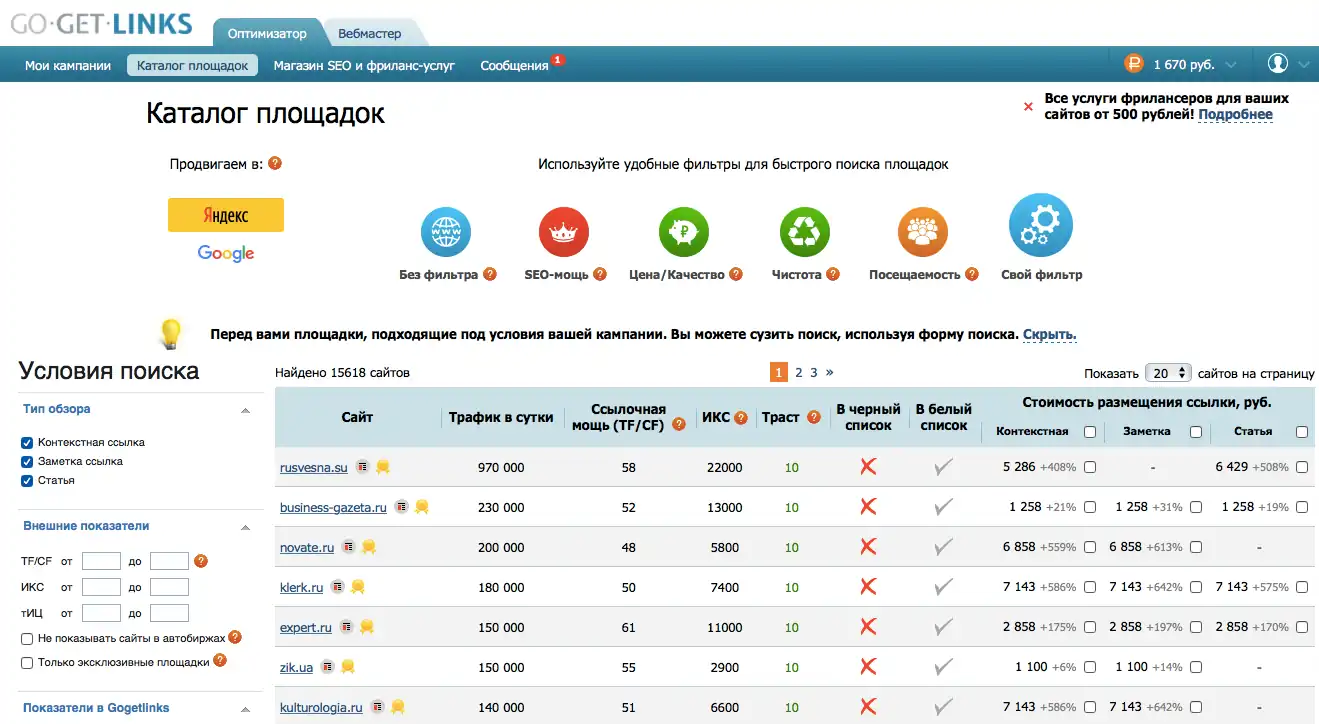Click the ИКС до input field
Viewport: 1319px width, 724px height.
tap(169, 587)
